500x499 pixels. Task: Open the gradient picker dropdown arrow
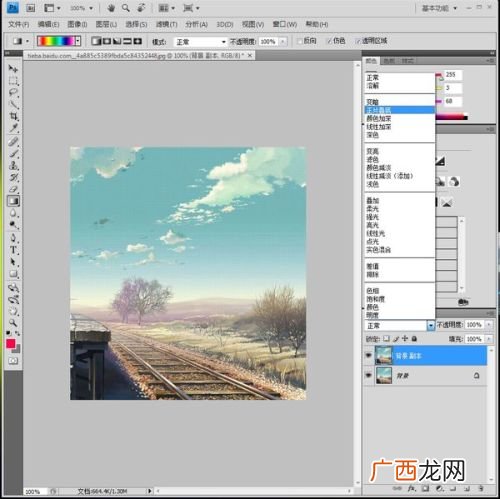point(78,41)
